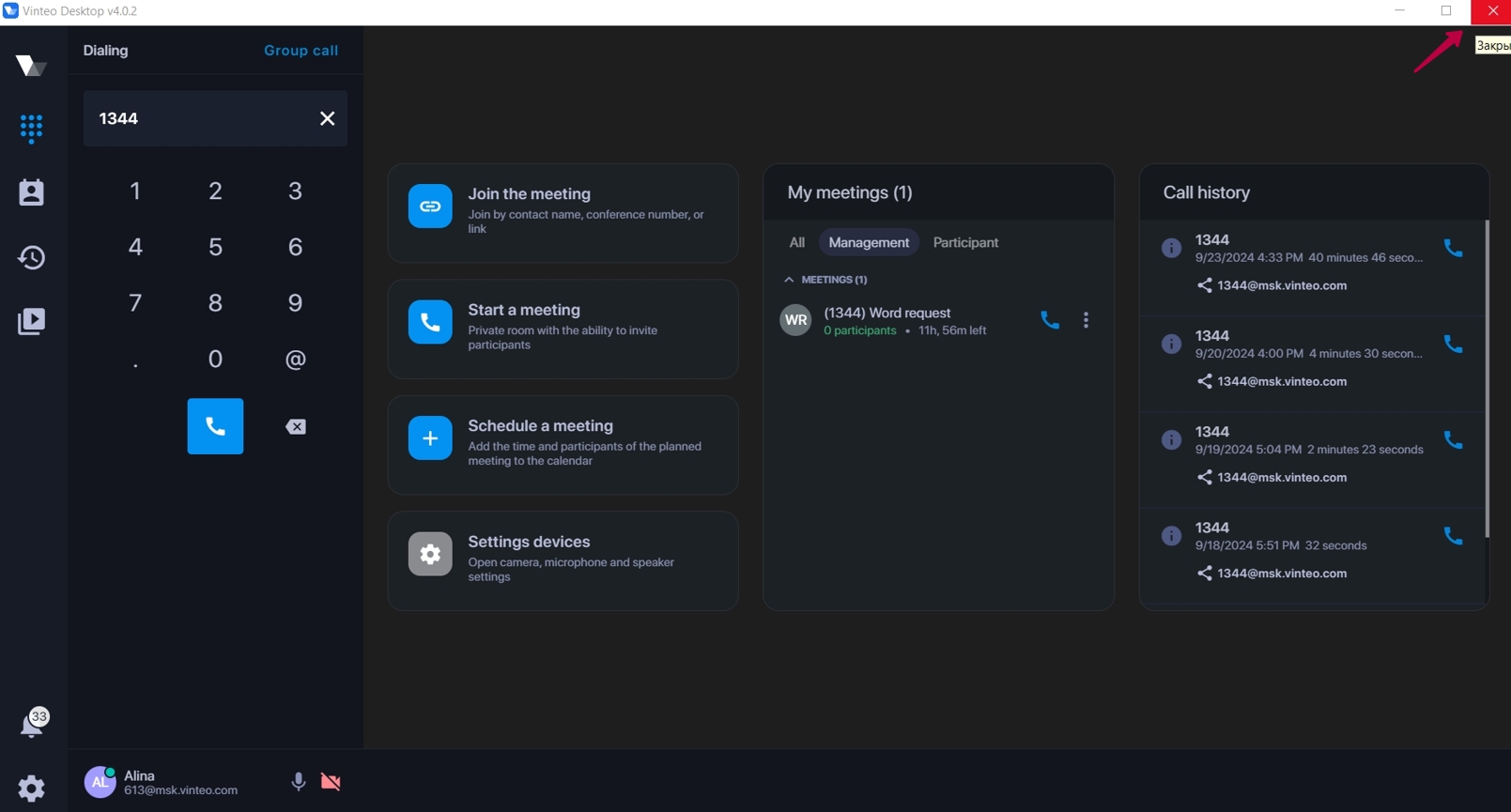Click the user name Alina
Image resolution: width=1511 pixels, height=812 pixels.
[x=139, y=775]
